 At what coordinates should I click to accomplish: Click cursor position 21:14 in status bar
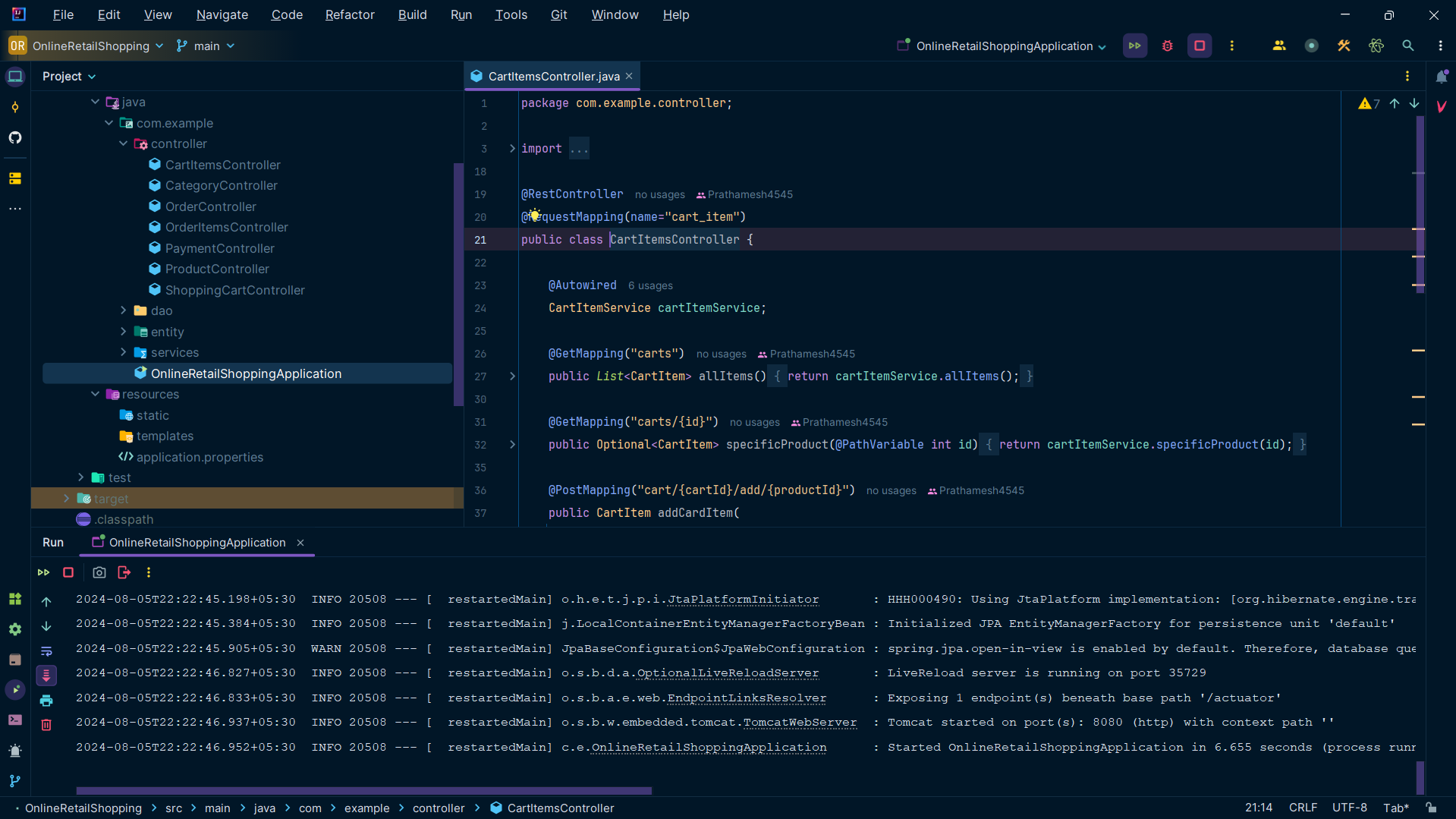[x=1259, y=808]
